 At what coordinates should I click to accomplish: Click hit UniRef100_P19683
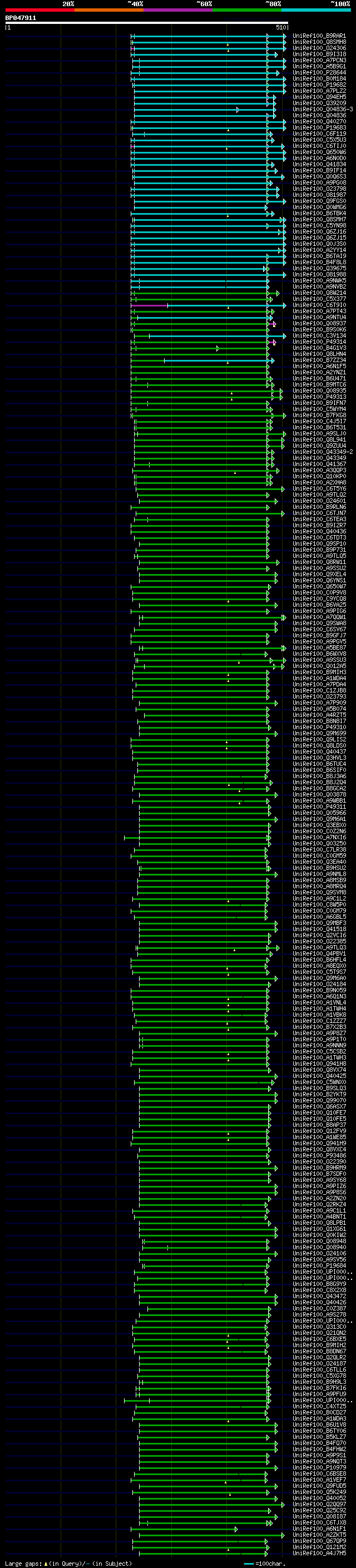319,127
